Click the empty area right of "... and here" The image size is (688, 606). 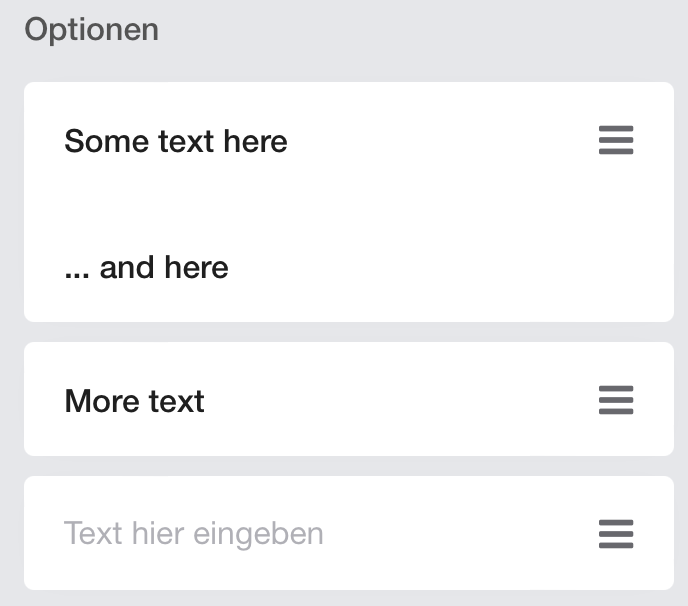pyautogui.click(x=408, y=267)
